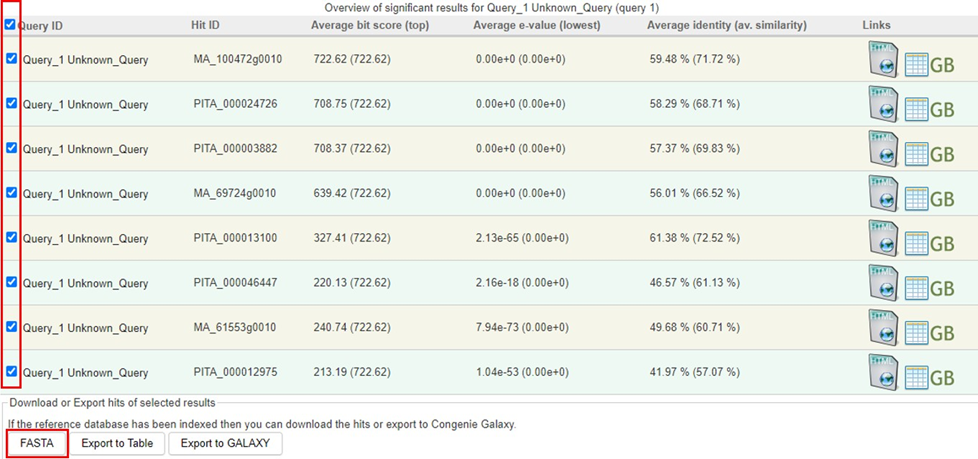Click GB link for PITA_000046447

[943, 289]
